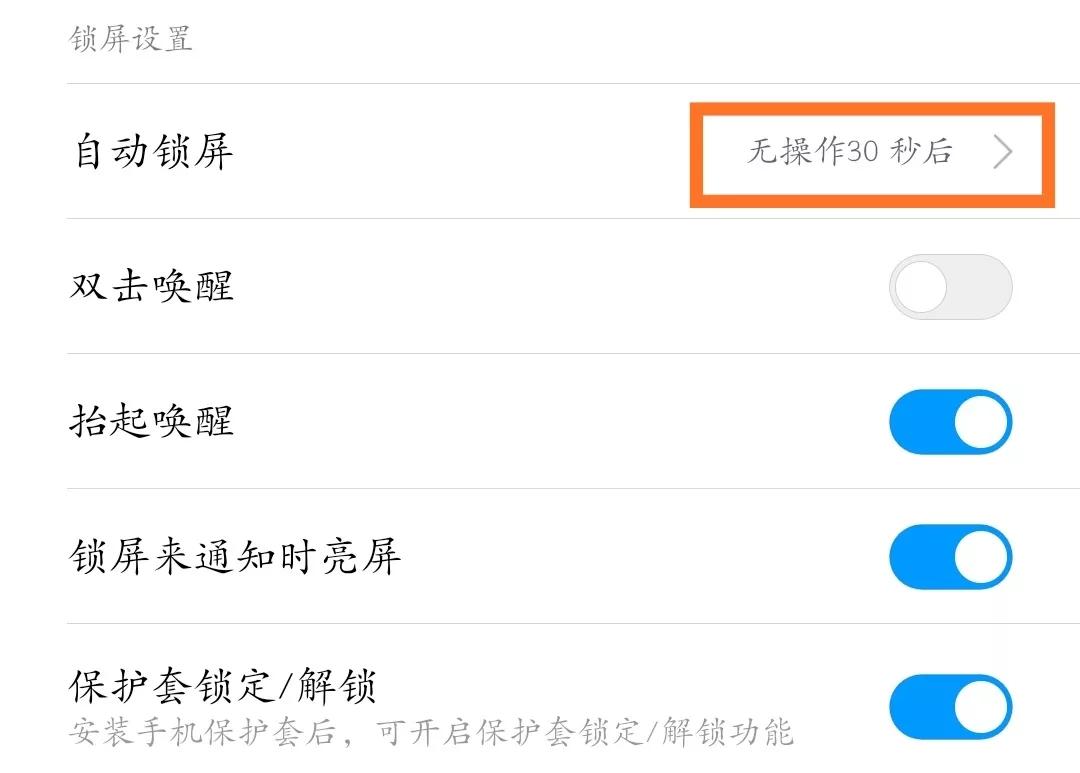Tap the highlighted orange auto-lock setting

(870, 152)
